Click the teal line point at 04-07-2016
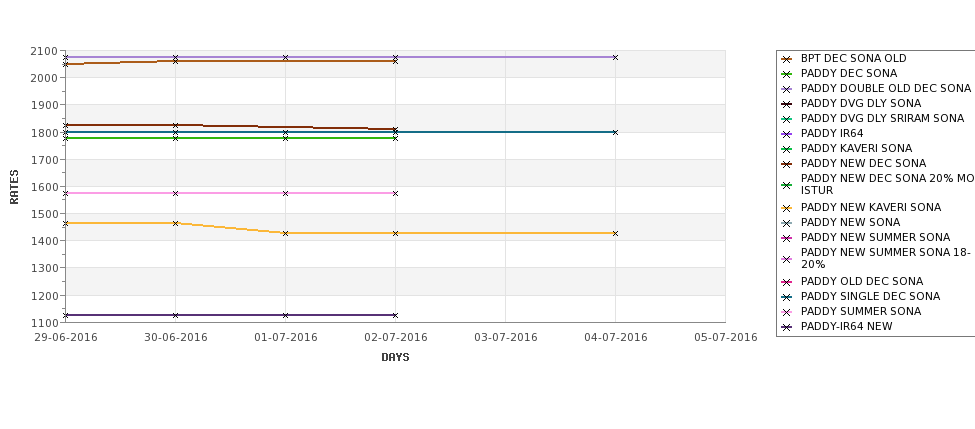Screen dimensions: 975x429 615,132
